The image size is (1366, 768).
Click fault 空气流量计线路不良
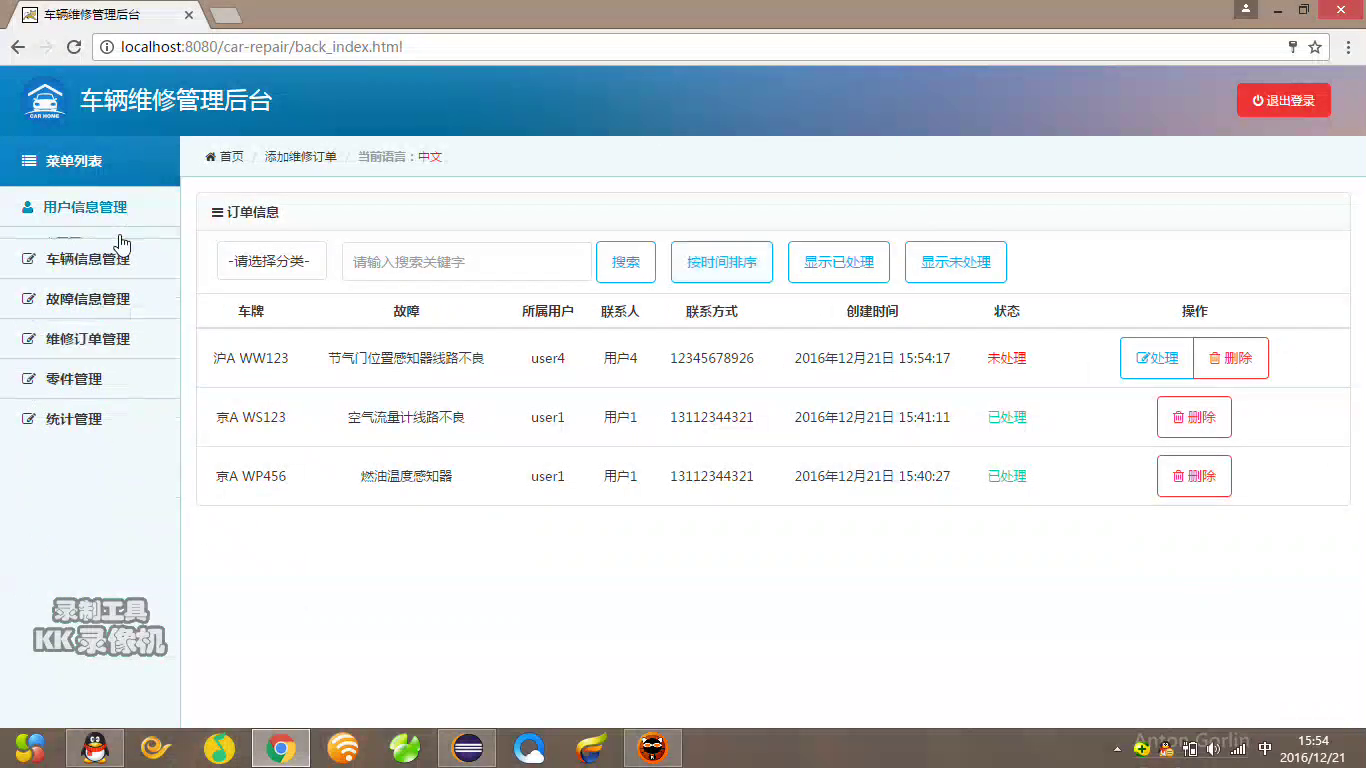pyautogui.click(x=406, y=417)
